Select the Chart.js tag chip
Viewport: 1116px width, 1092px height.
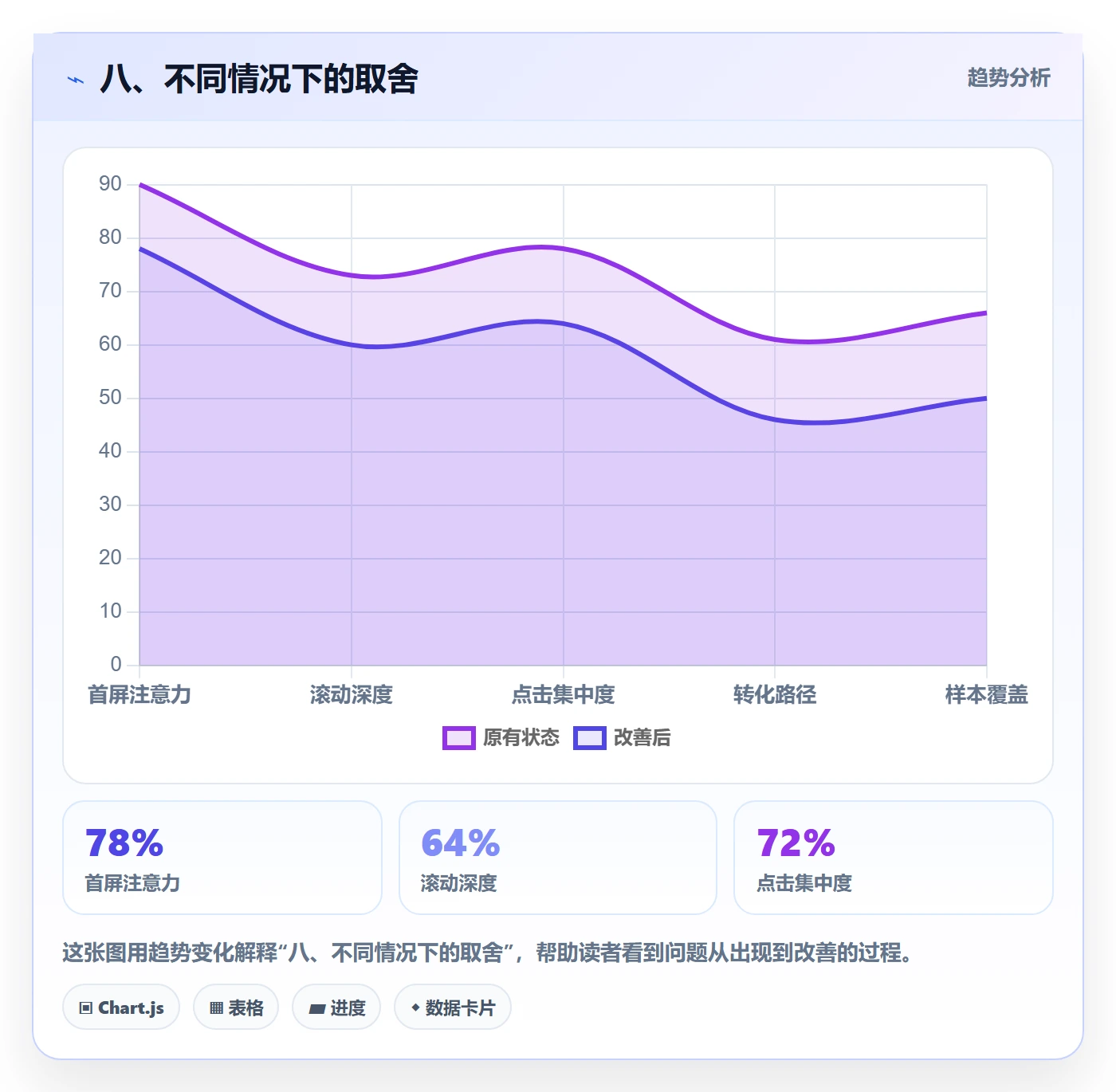point(121,1008)
